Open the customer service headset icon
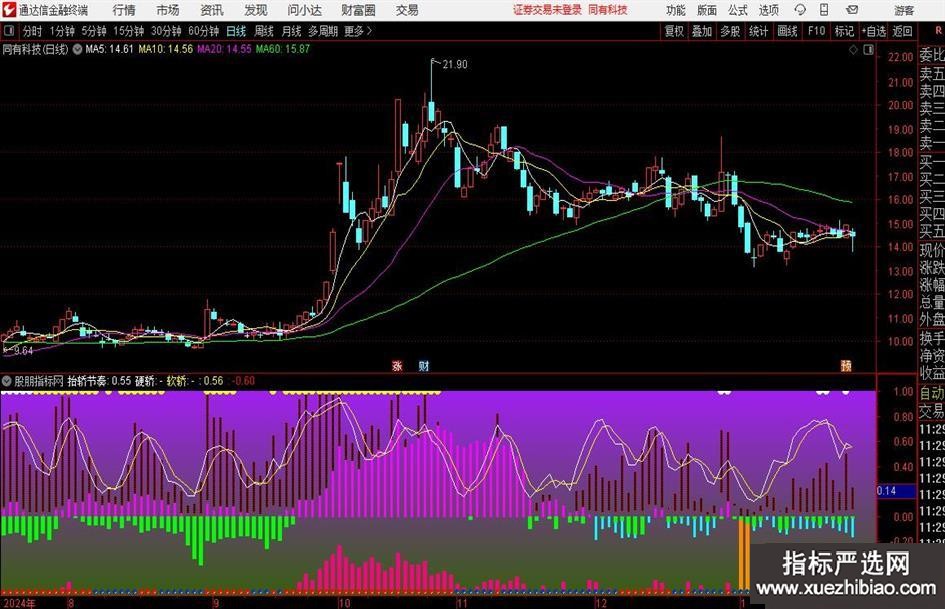 click(800, 10)
